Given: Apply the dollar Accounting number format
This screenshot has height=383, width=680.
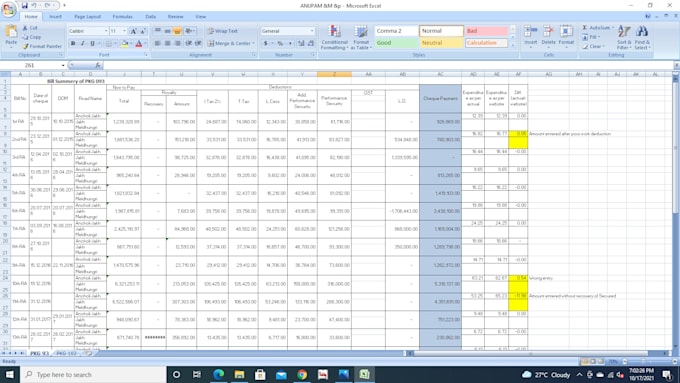Looking at the screenshot, I should 265,43.
